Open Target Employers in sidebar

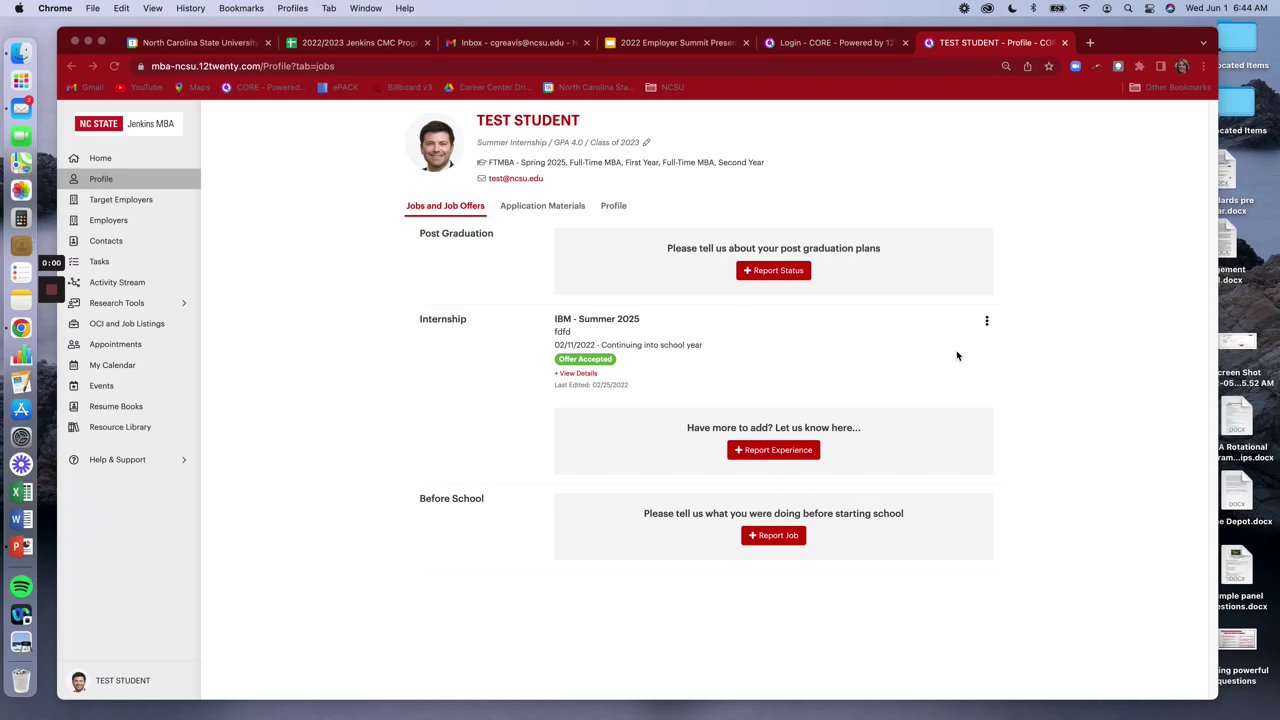coord(121,200)
